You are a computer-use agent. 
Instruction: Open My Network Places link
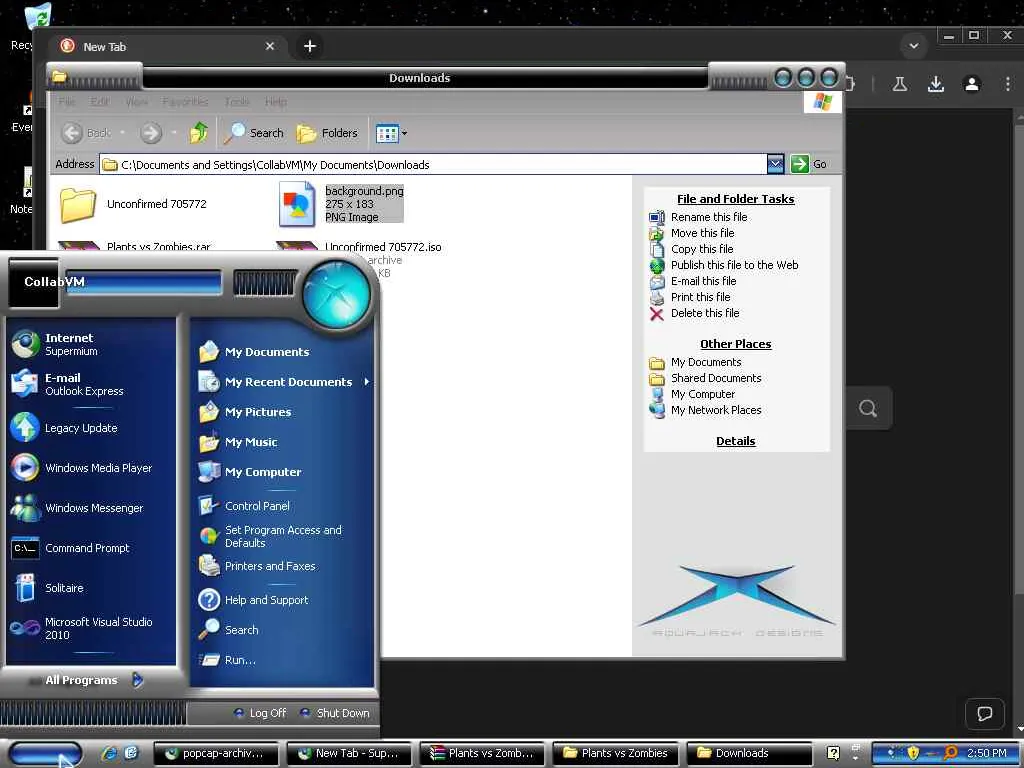pyautogui.click(x=716, y=410)
